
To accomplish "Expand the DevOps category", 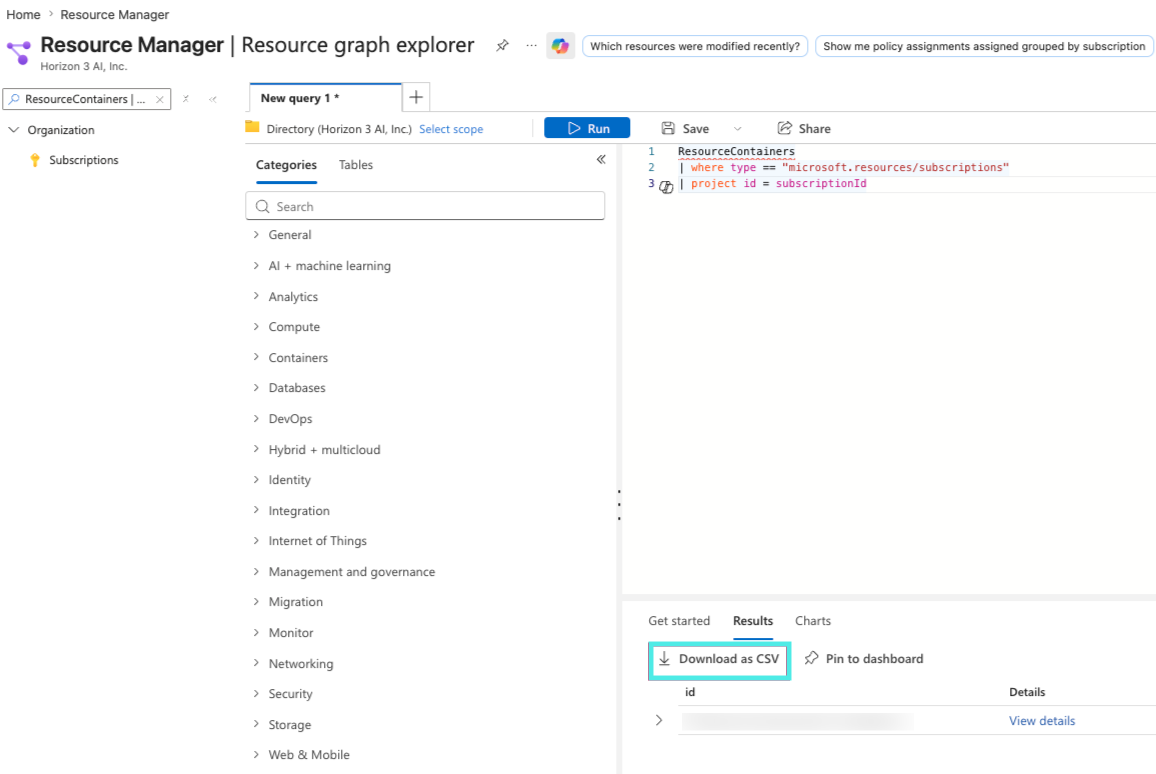I will point(256,419).
